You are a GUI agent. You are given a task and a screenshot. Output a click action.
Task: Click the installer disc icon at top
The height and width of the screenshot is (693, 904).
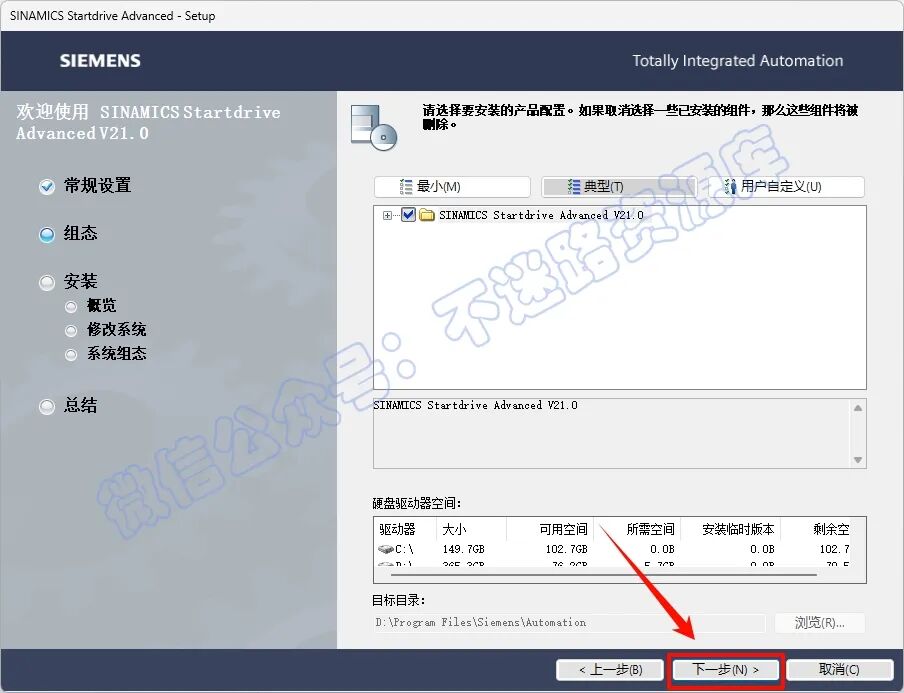pyautogui.click(x=374, y=127)
